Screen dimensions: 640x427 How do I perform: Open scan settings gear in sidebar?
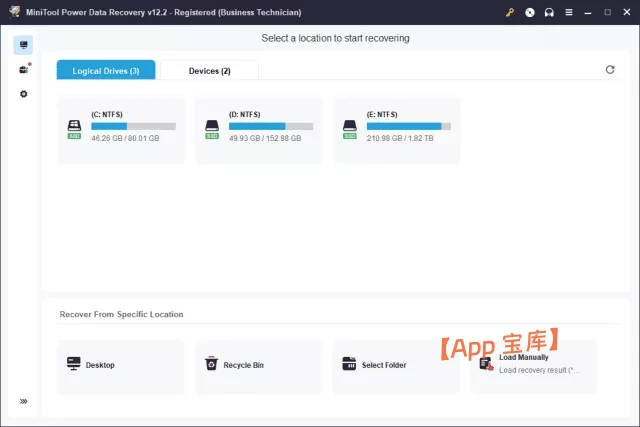click(23, 94)
